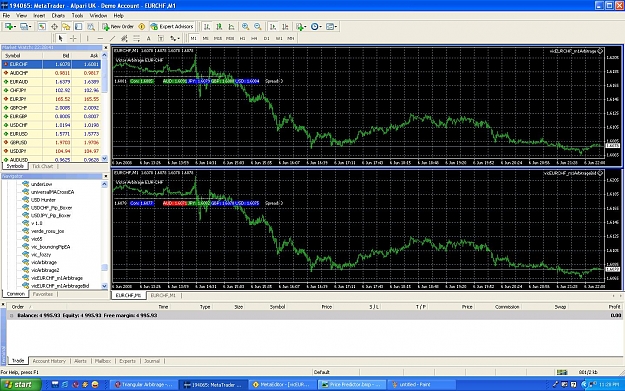Viewport: 625px width, 391px height.
Task: Switch timeframe to H4
Action: [254, 38]
